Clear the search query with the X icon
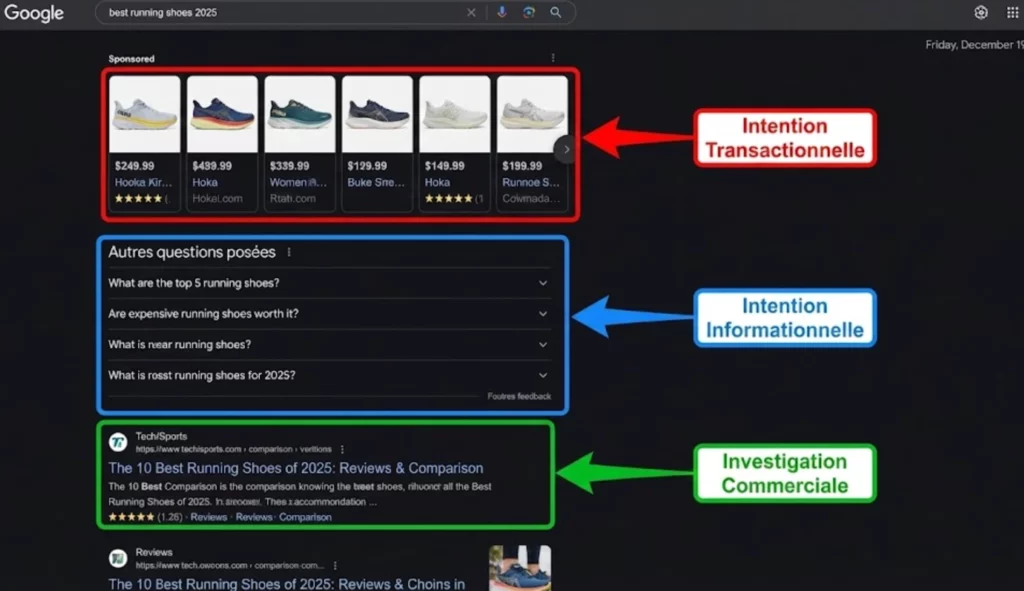Image resolution: width=1024 pixels, height=591 pixels. pyautogui.click(x=471, y=12)
